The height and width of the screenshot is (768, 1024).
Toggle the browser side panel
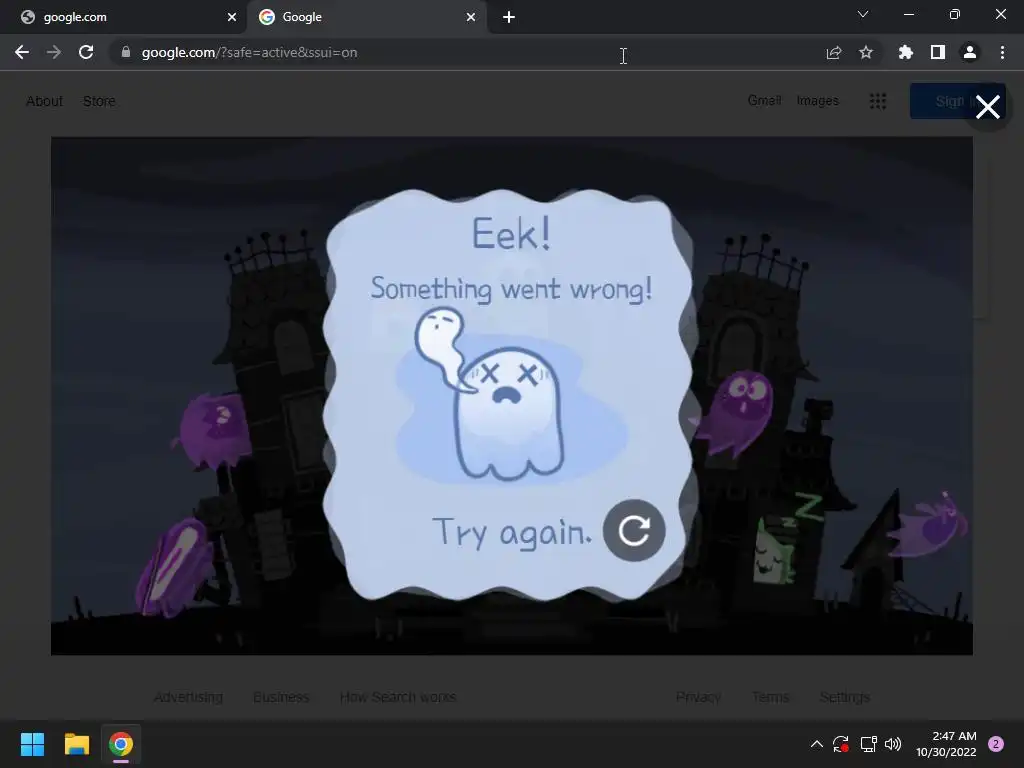click(938, 52)
